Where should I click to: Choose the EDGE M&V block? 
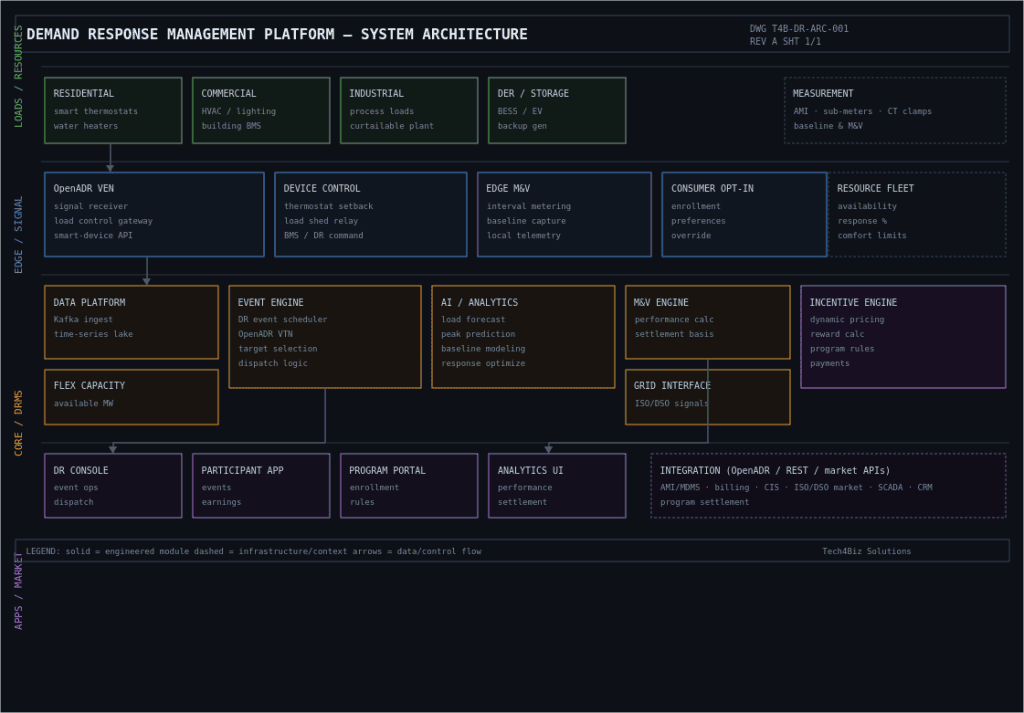(x=564, y=214)
